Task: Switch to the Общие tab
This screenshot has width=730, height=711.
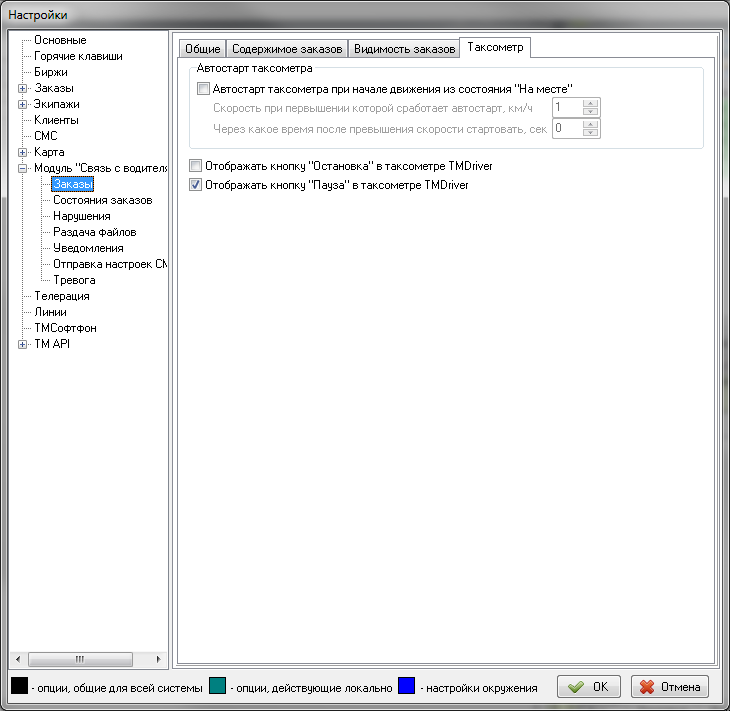Action: (202, 49)
